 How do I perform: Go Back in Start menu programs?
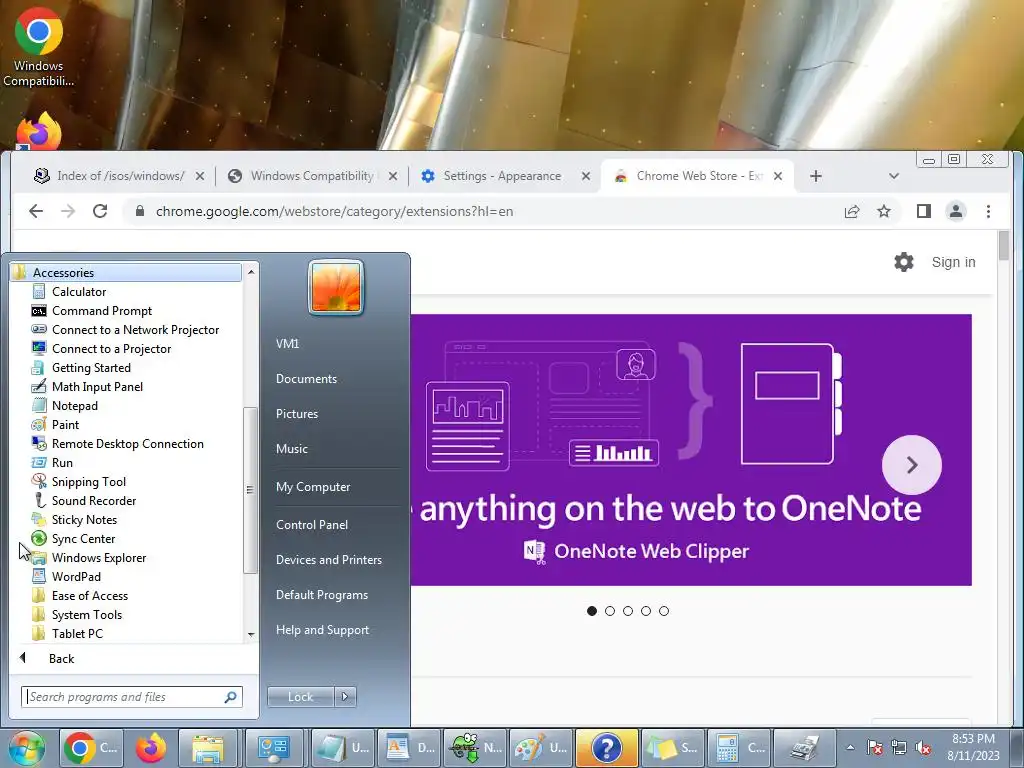click(61, 658)
